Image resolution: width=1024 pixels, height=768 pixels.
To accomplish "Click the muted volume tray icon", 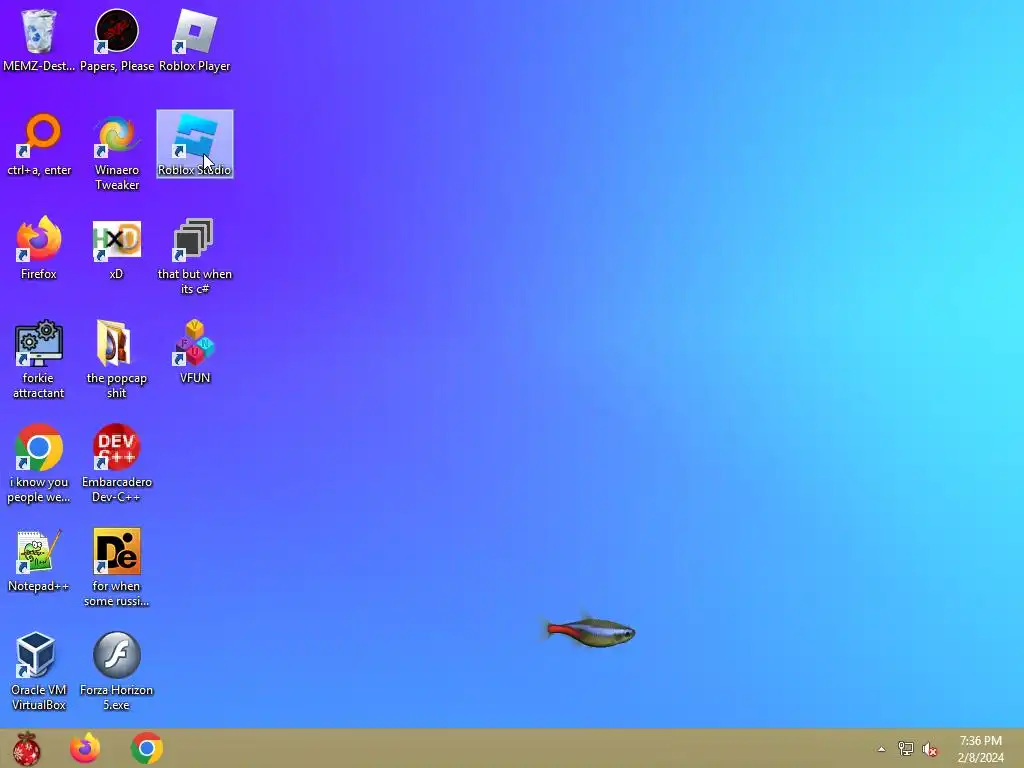I will click(x=929, y=749).
